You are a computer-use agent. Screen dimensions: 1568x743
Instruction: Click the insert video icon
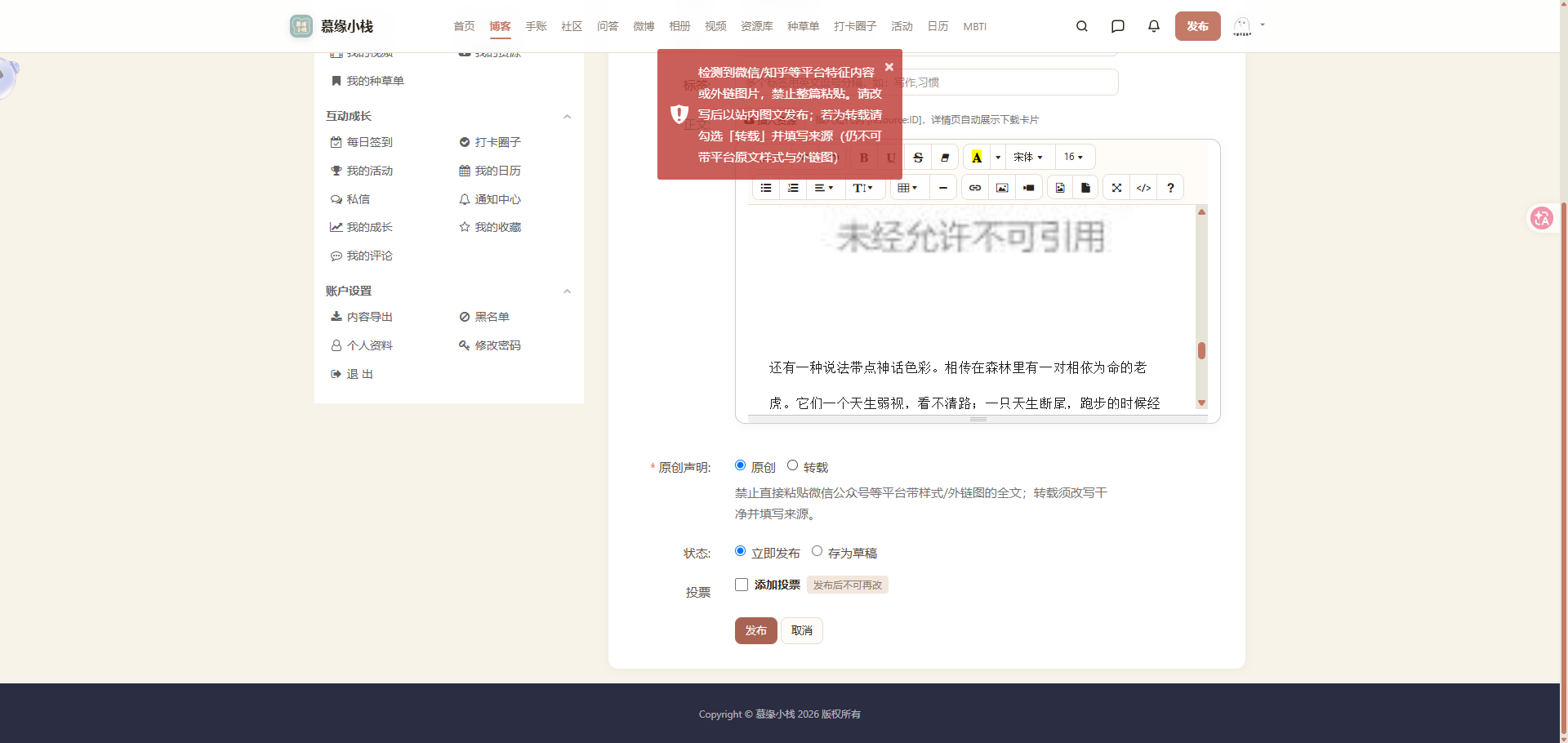coord(1029,188)
